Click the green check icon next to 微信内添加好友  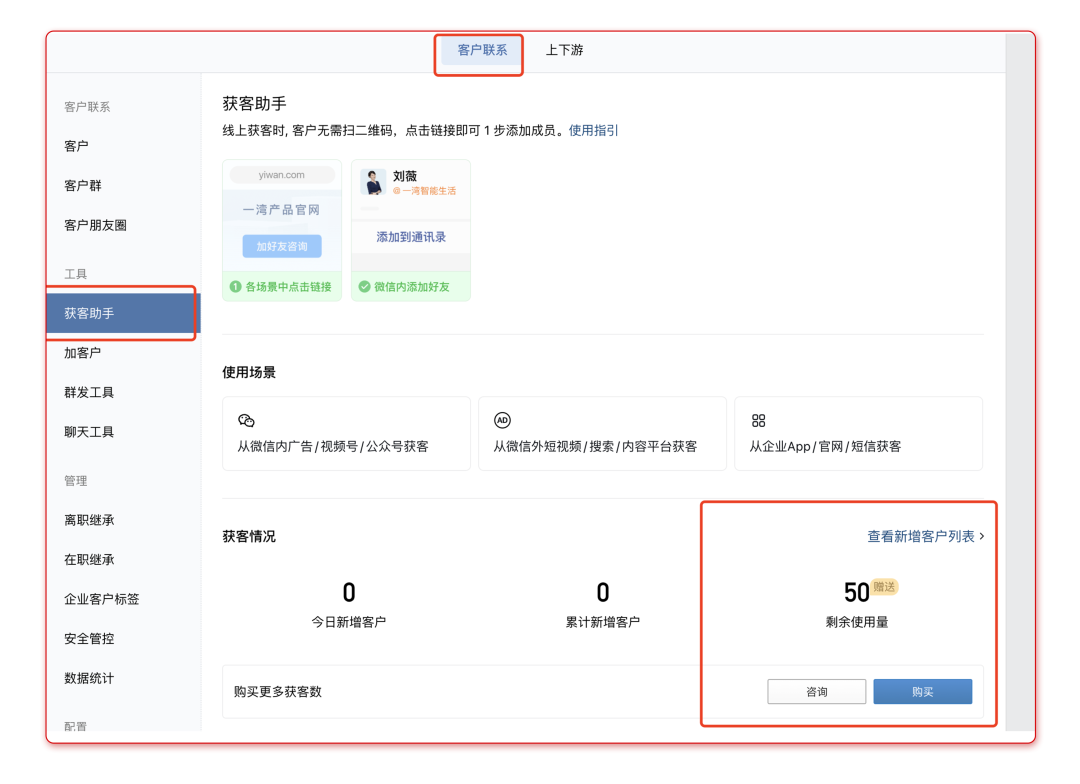coord(364,287)
